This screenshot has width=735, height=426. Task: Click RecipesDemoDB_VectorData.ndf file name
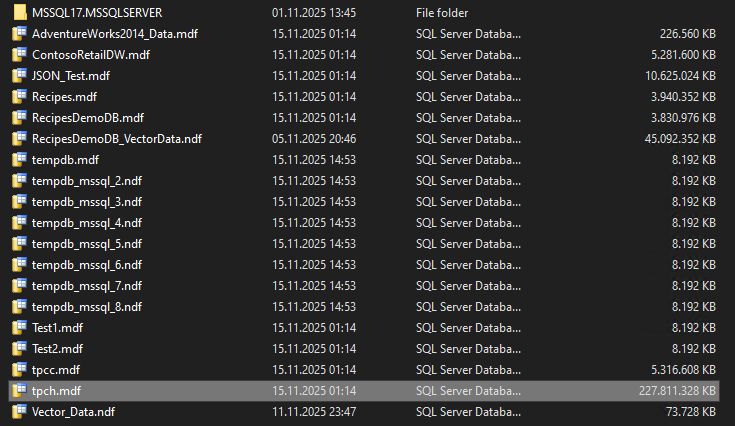117,139
